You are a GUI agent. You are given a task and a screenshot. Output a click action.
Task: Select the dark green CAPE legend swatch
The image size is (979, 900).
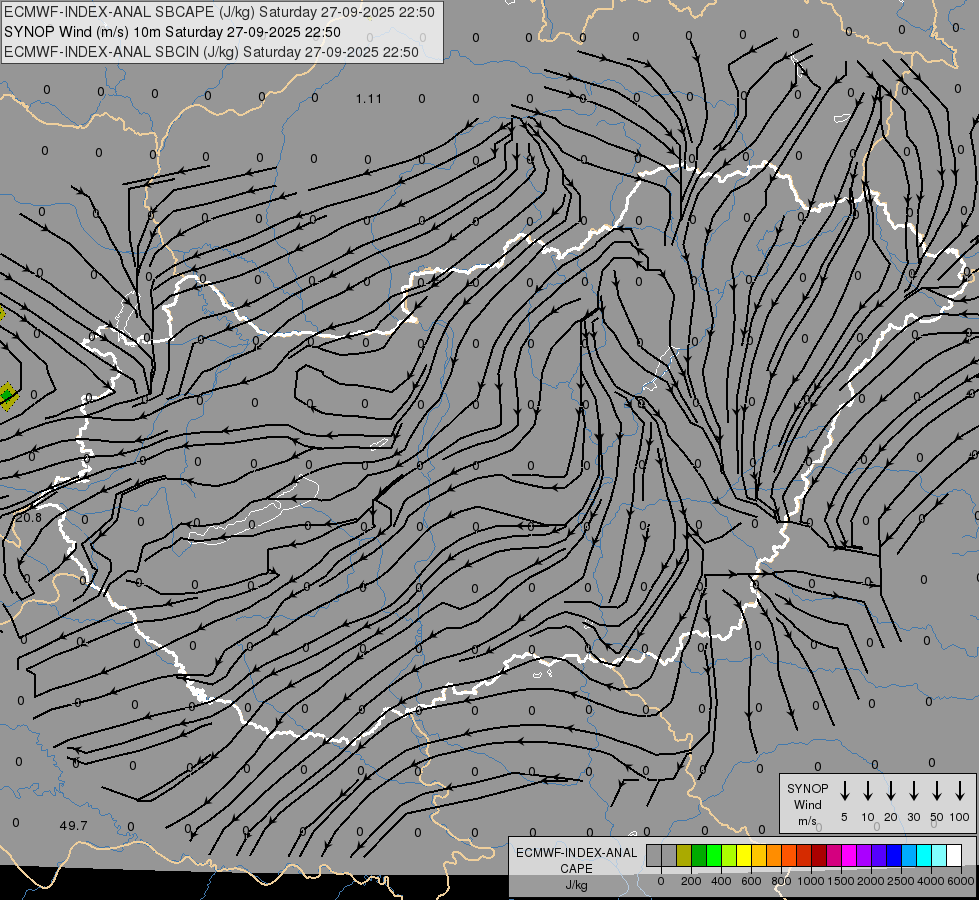(699, 855)
